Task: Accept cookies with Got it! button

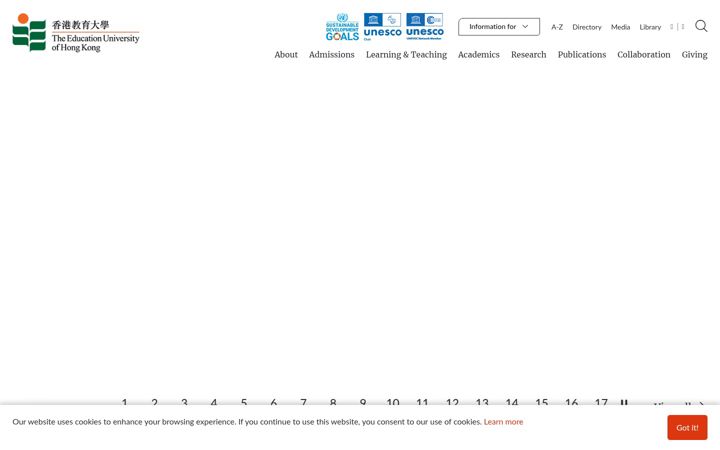Action: point(687,428)
